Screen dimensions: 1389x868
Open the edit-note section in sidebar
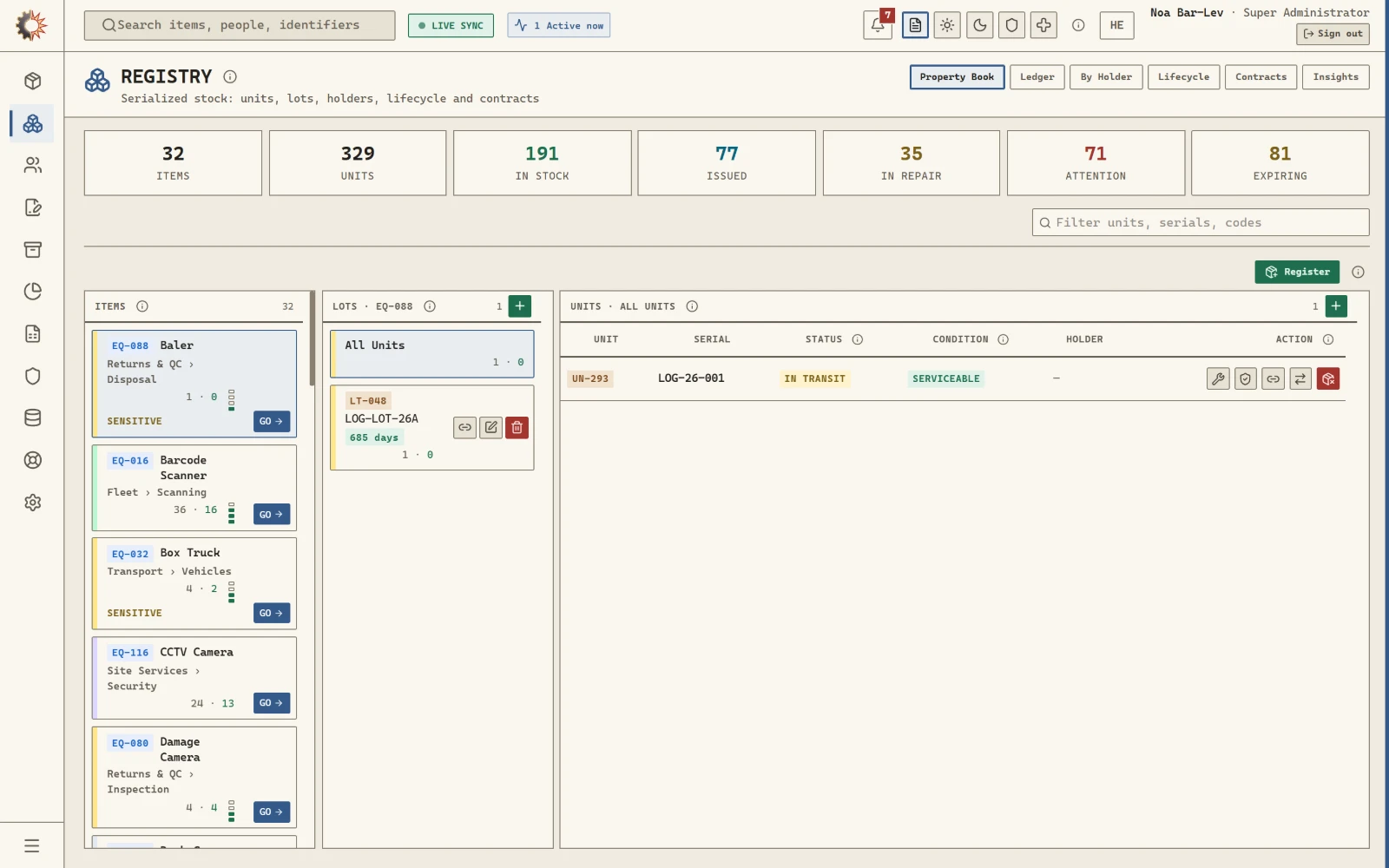[x=33, y=207]
